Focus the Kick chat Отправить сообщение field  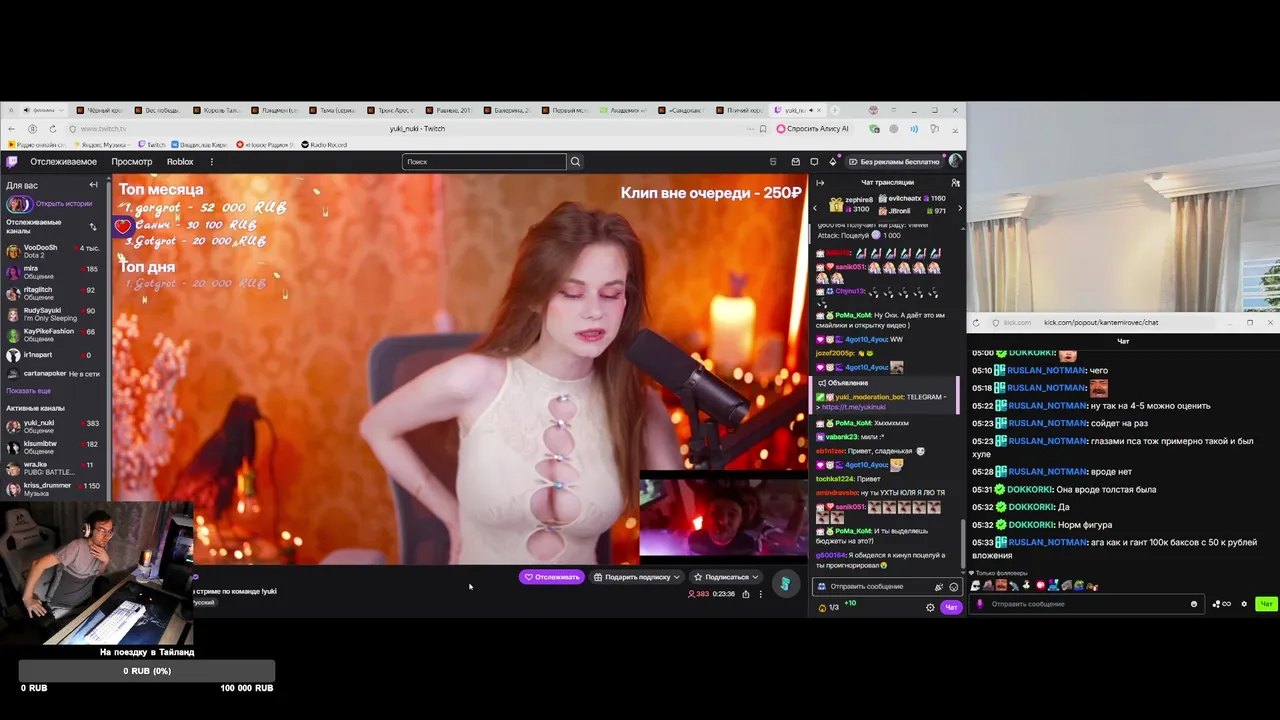[1085, 604]
